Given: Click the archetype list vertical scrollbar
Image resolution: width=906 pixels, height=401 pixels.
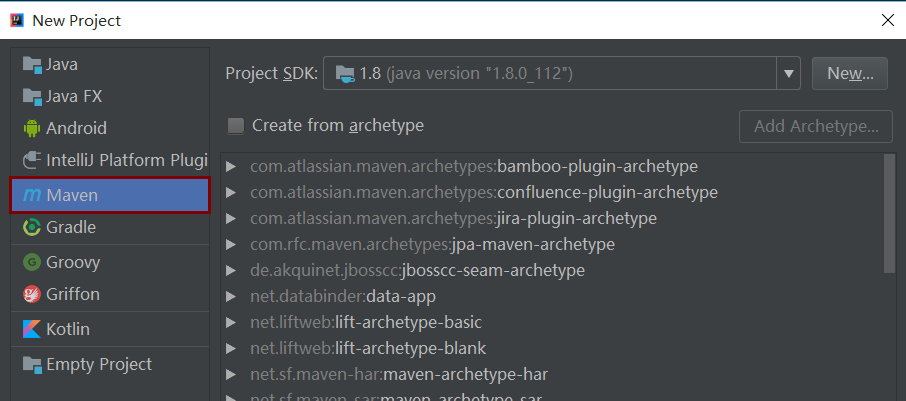Looking at the screenshot, I should click(x=890, y=213).
